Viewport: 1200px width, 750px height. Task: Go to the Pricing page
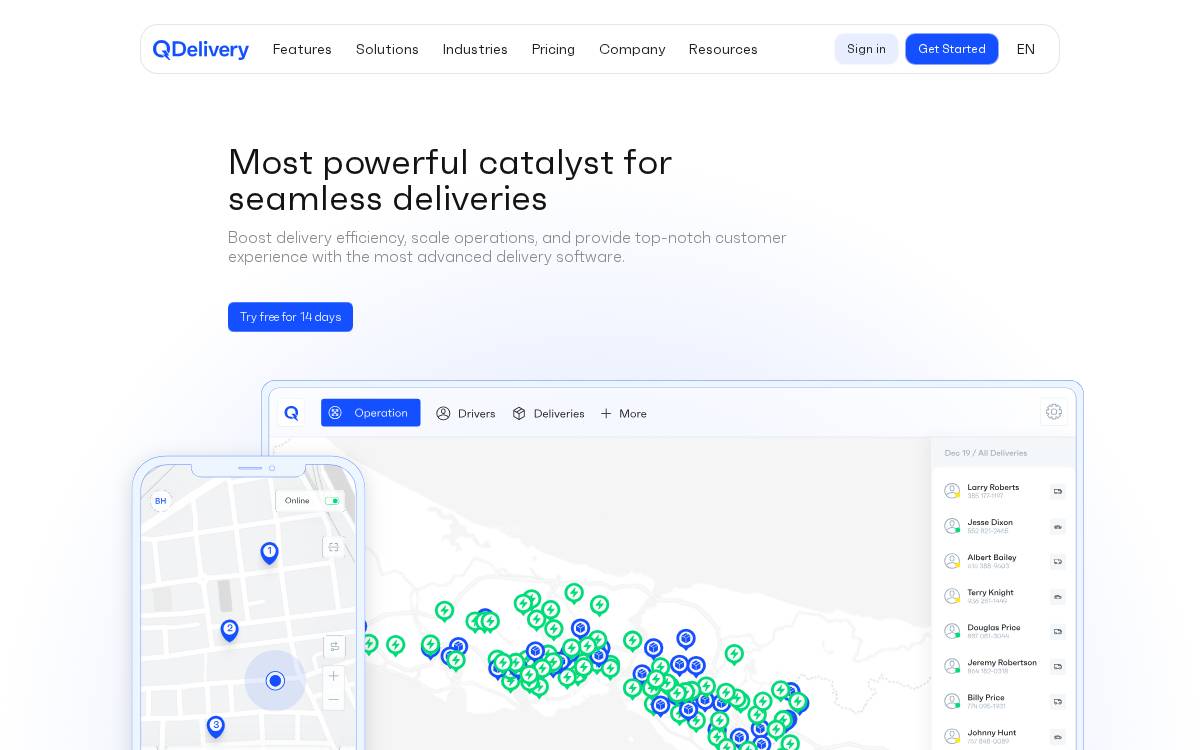pyautogui.click(x=553, y=49)
